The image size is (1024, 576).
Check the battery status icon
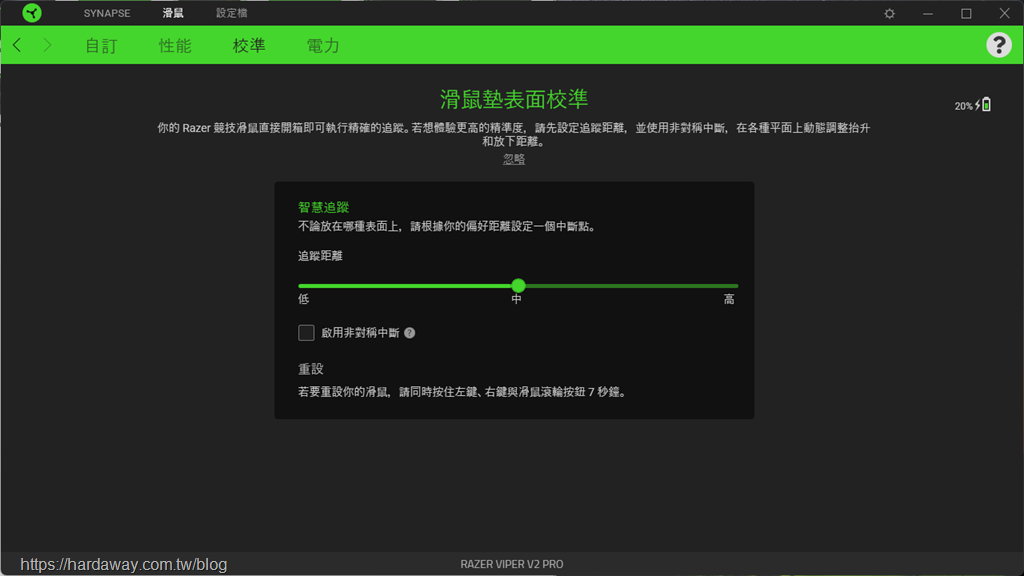click(986, 104)
